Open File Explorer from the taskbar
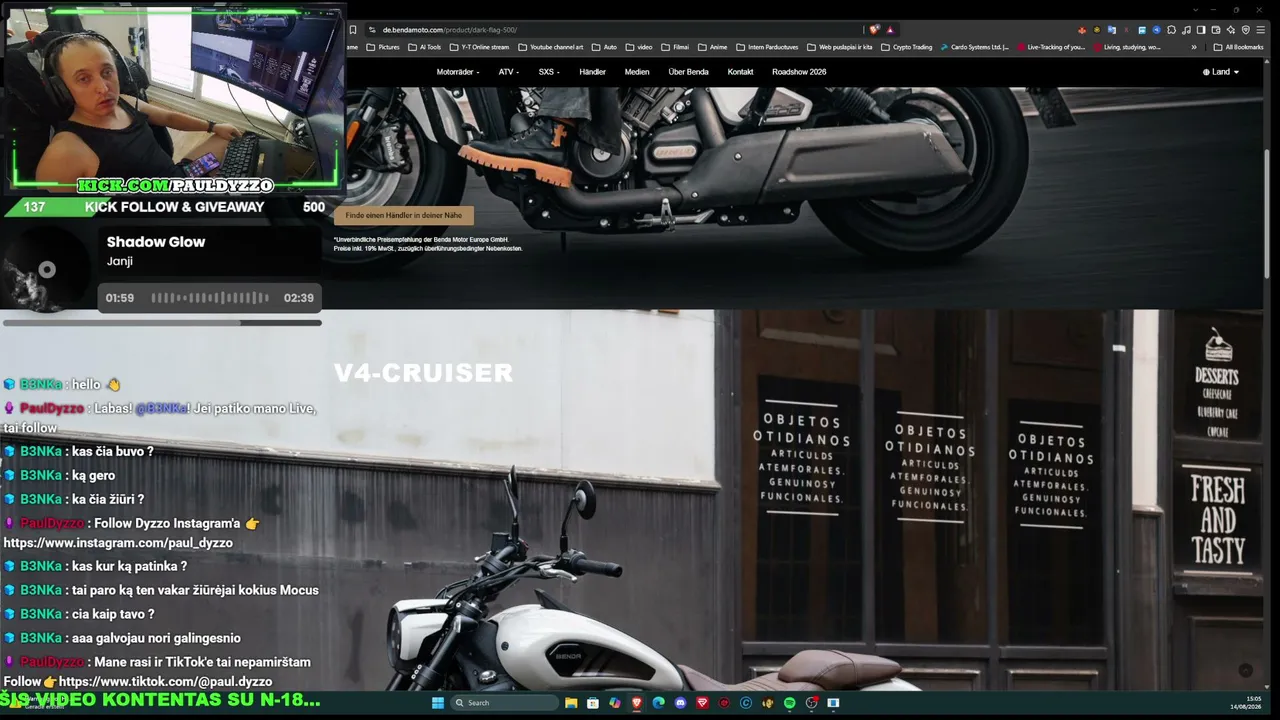 click(x=571, y=703)
